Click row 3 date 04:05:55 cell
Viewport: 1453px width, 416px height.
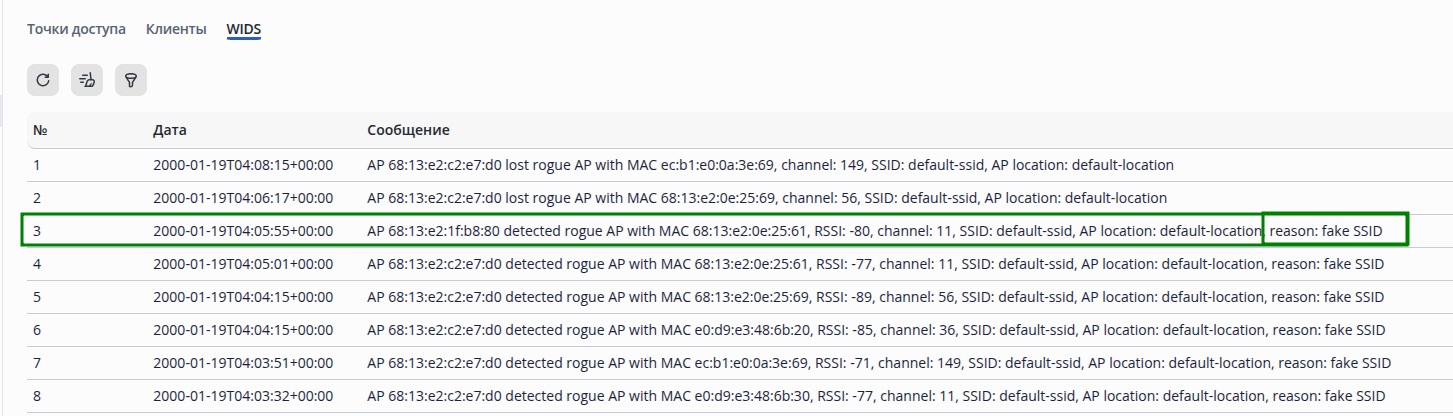(x=243, y=231)
